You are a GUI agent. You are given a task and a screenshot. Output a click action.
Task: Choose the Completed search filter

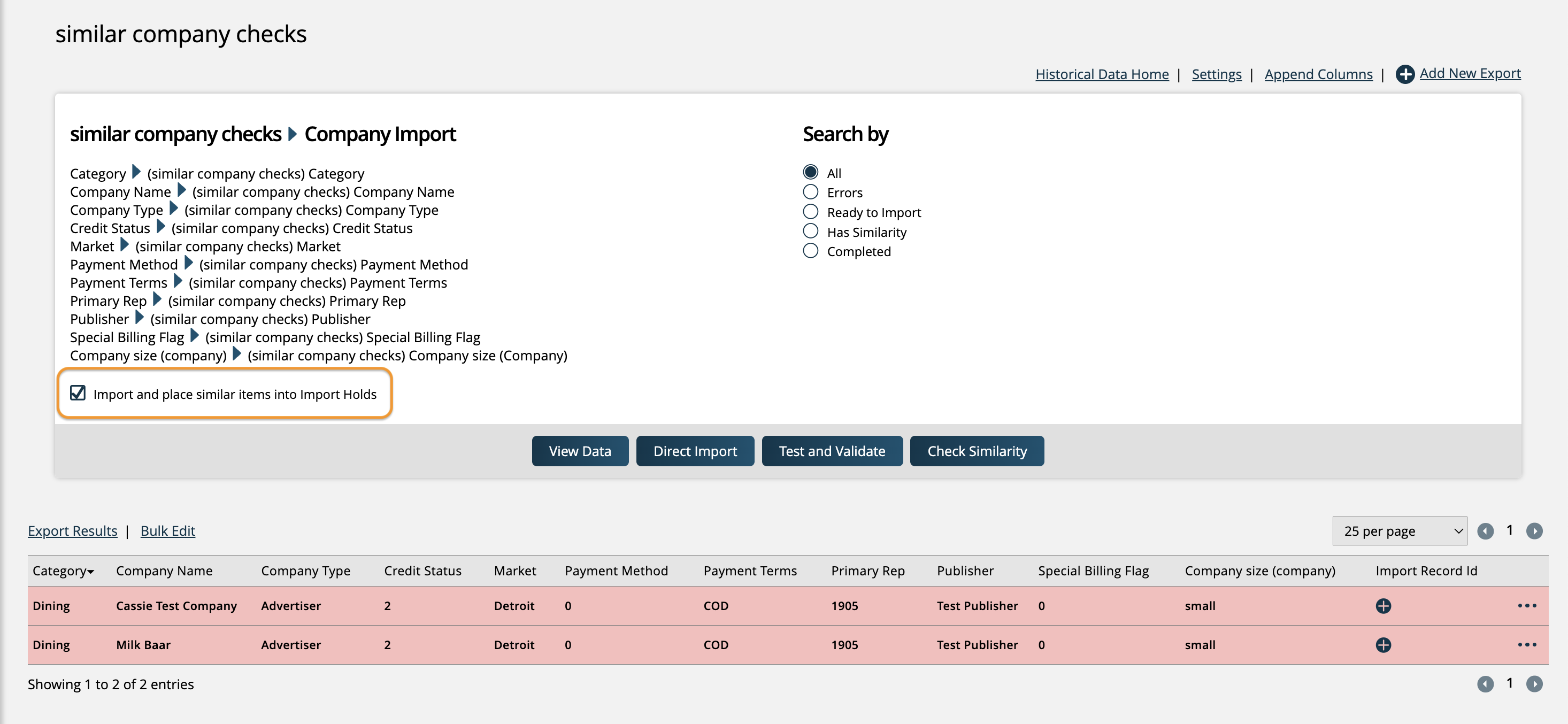[810, 251]
